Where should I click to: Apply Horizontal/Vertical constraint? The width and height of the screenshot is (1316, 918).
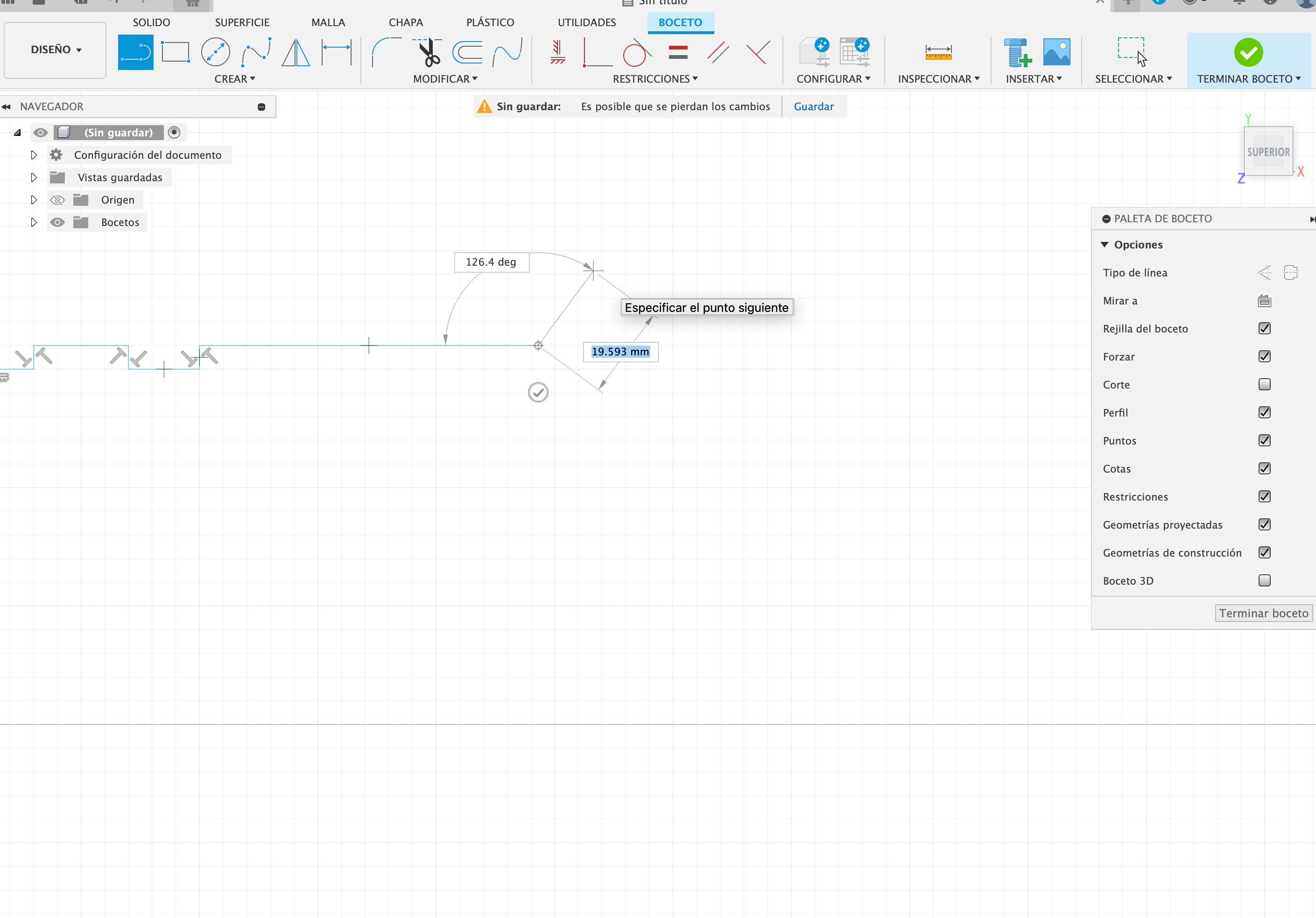point(557,52)
